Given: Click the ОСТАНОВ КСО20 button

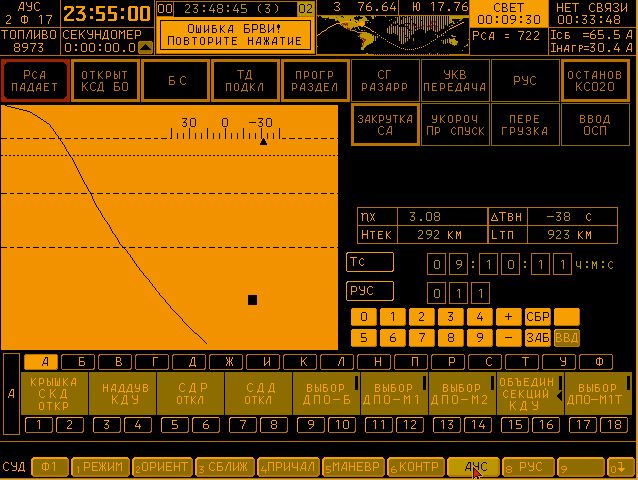Looking at the screenshot, I should pos(595,81).
